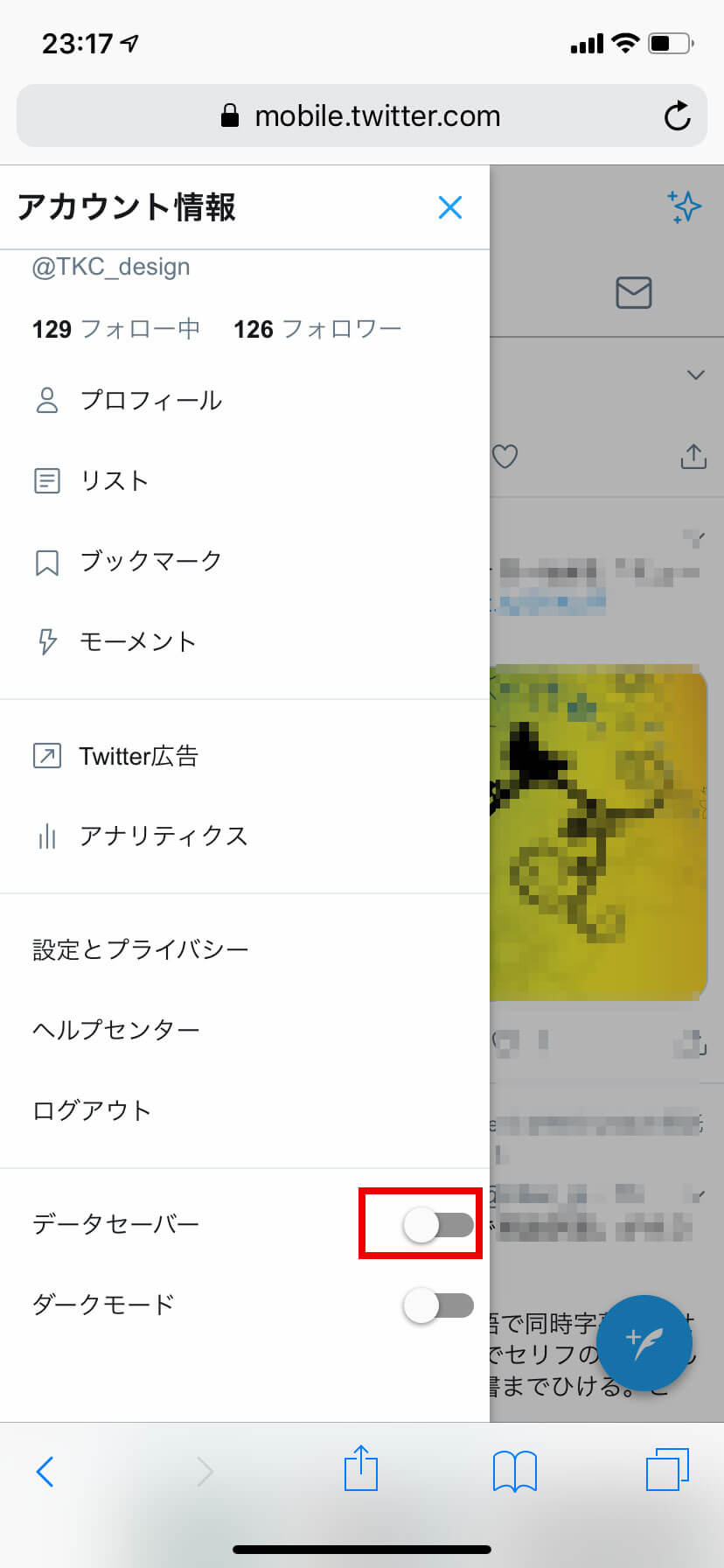Expand the tweet chevron dropdown
724x1568 pixels.
click(696, 375)
